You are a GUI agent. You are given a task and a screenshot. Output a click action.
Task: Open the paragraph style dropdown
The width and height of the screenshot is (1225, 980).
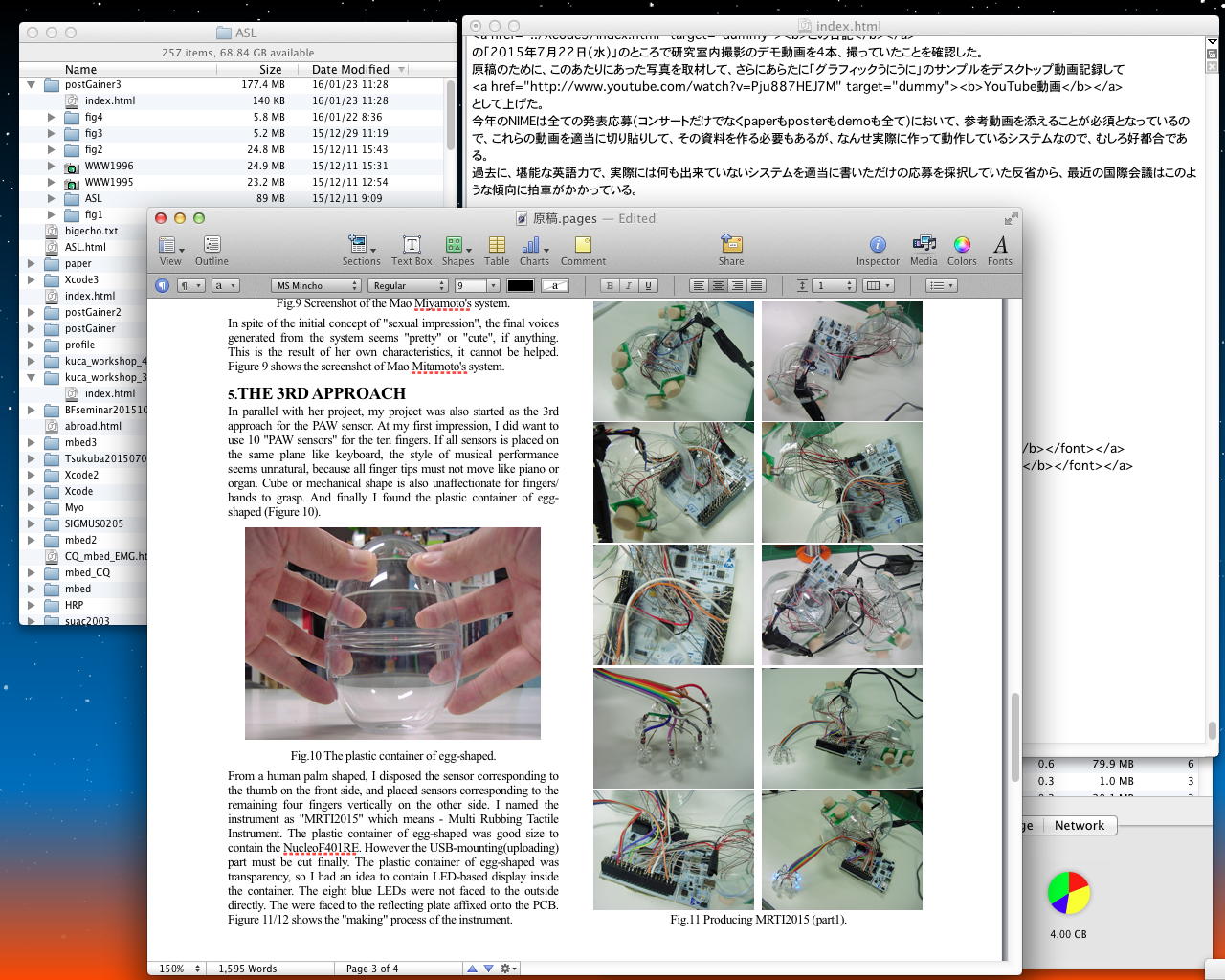coord(191,285)
